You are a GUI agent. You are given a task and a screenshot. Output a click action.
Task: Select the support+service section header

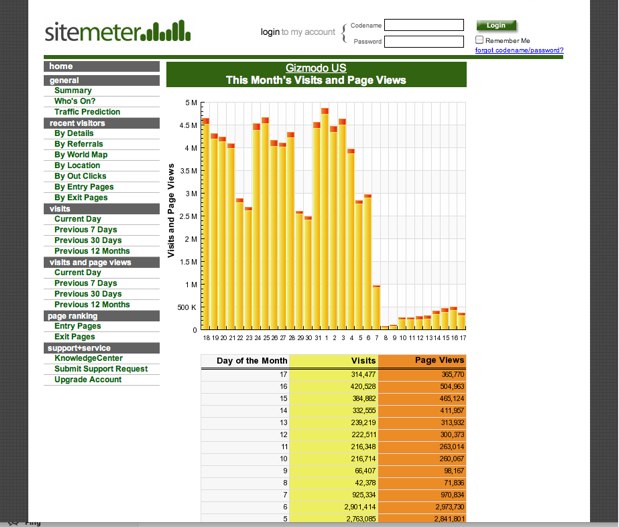102,348
